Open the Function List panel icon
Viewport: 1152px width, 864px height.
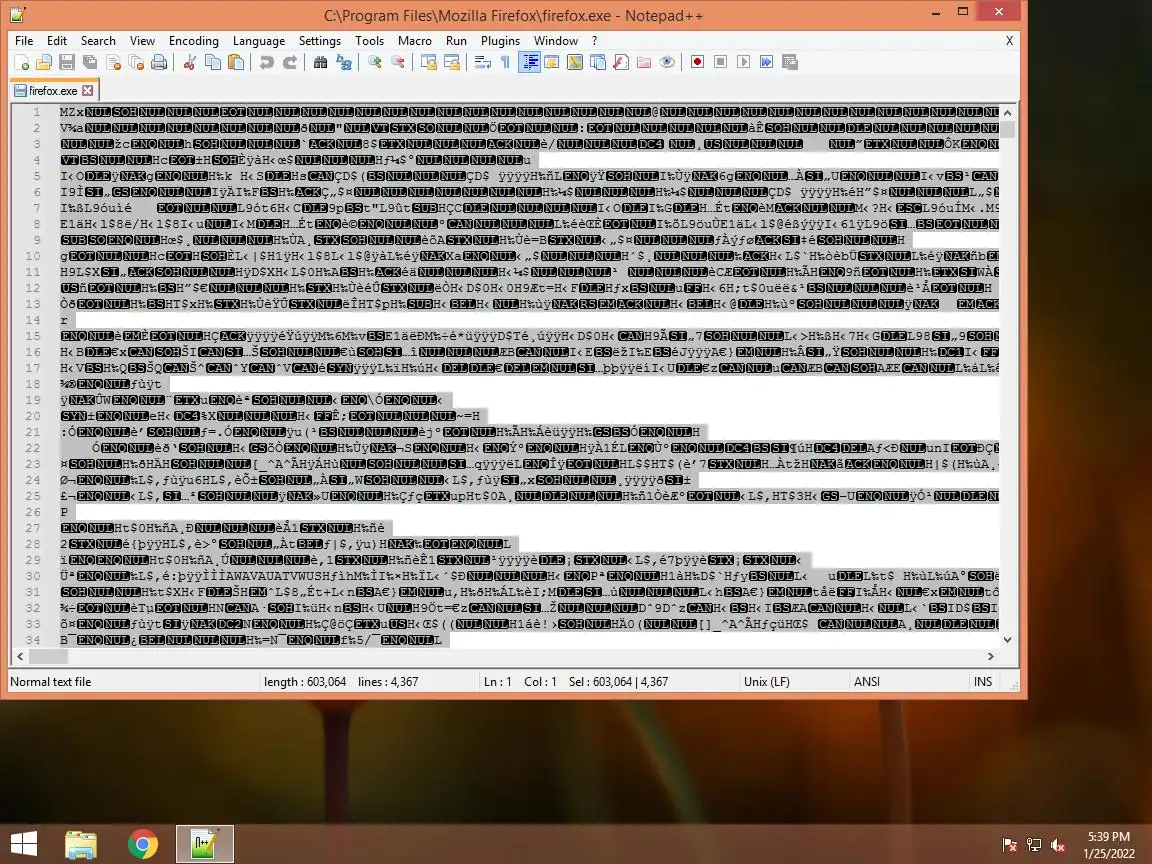click(621, 62)
